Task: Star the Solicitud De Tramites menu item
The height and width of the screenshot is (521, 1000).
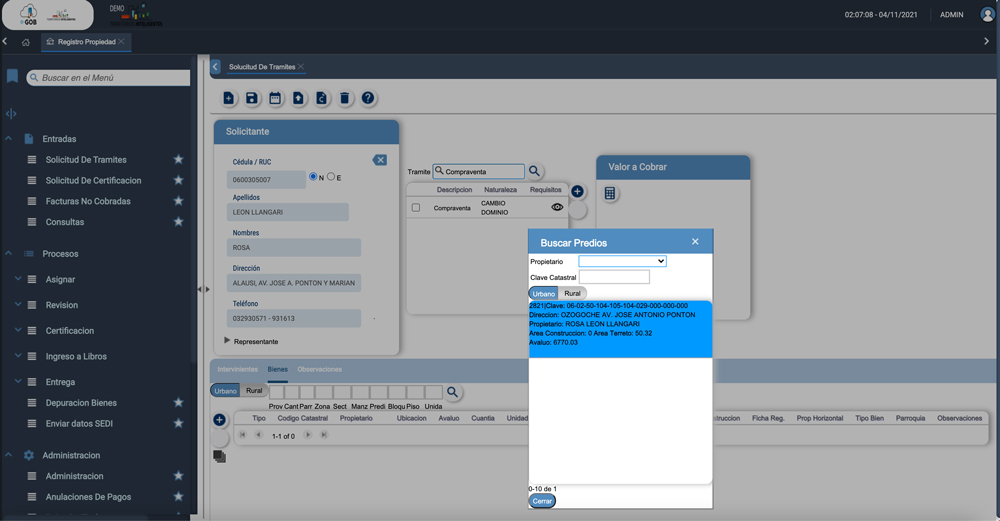Action: [x=178, y=160]
